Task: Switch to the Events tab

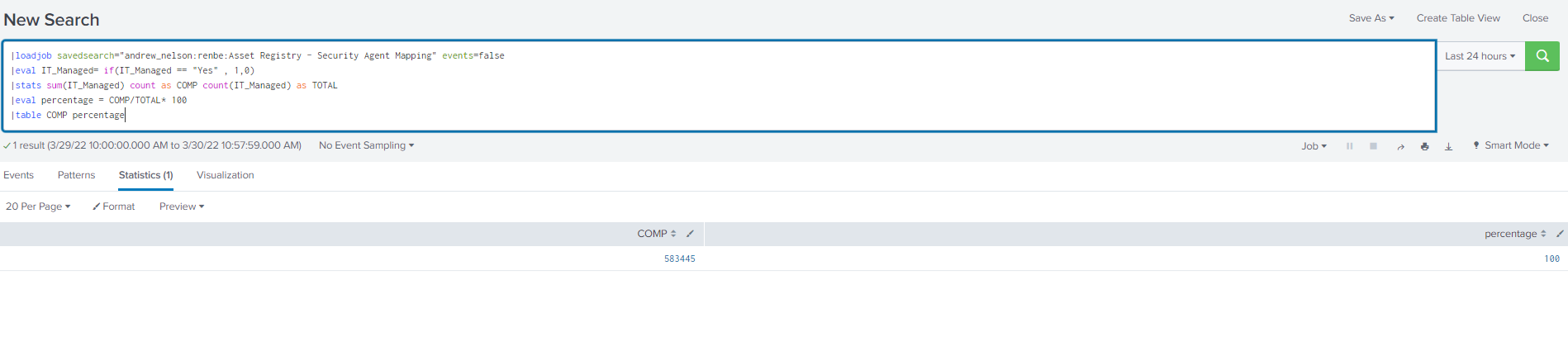Action: [18, 175]
